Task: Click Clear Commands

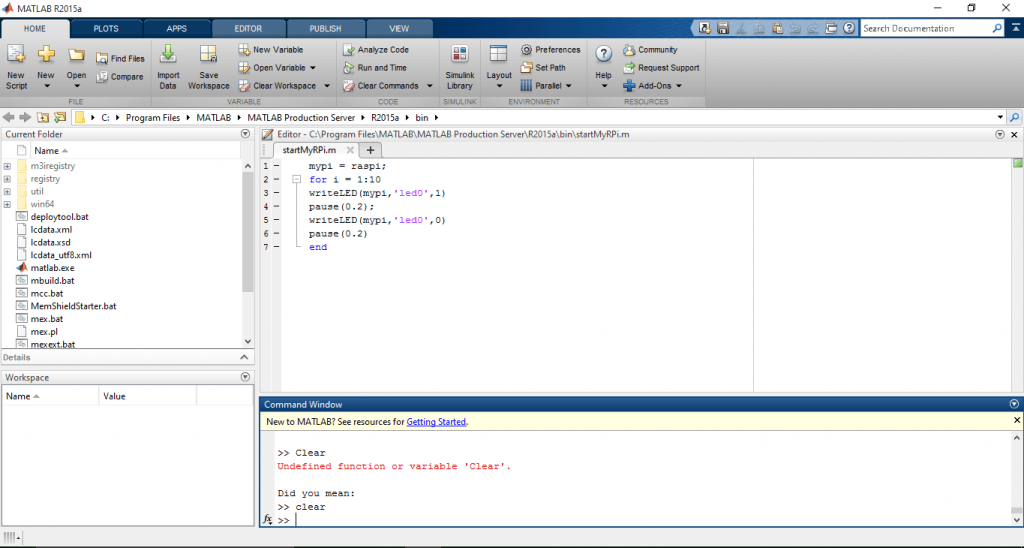Action: click(x=381, y=86)
